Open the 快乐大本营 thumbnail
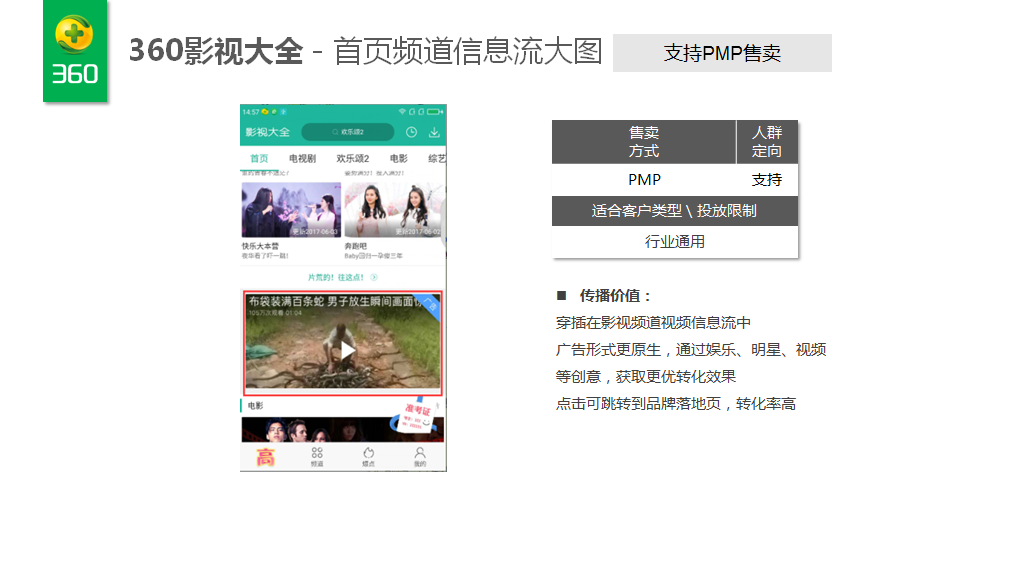Image resolution: width=1021 pixels, height=566 pixels. tap(291, 210)
